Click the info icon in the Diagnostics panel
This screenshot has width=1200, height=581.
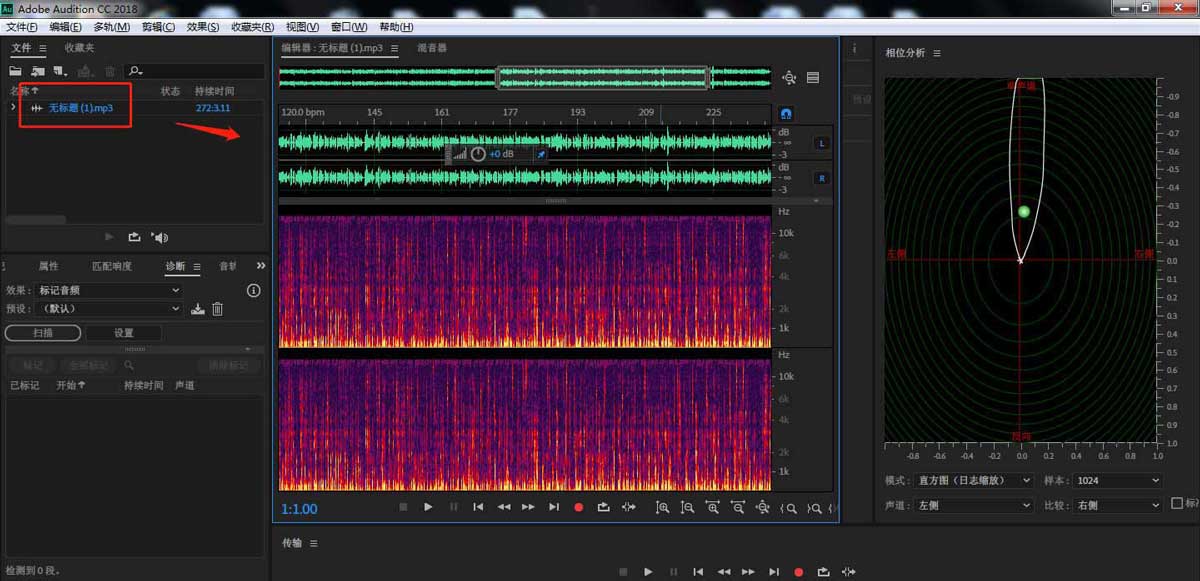(x=253, y=290)
